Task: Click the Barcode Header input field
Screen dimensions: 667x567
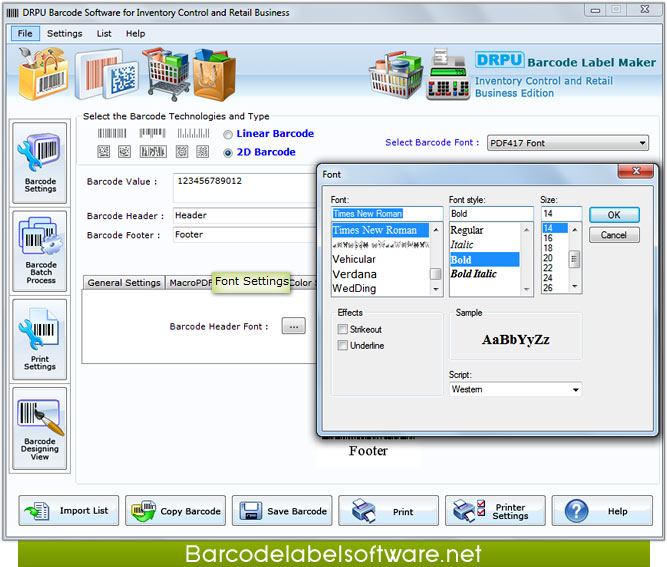Action: pyautogui.click(x=245, y=216)
